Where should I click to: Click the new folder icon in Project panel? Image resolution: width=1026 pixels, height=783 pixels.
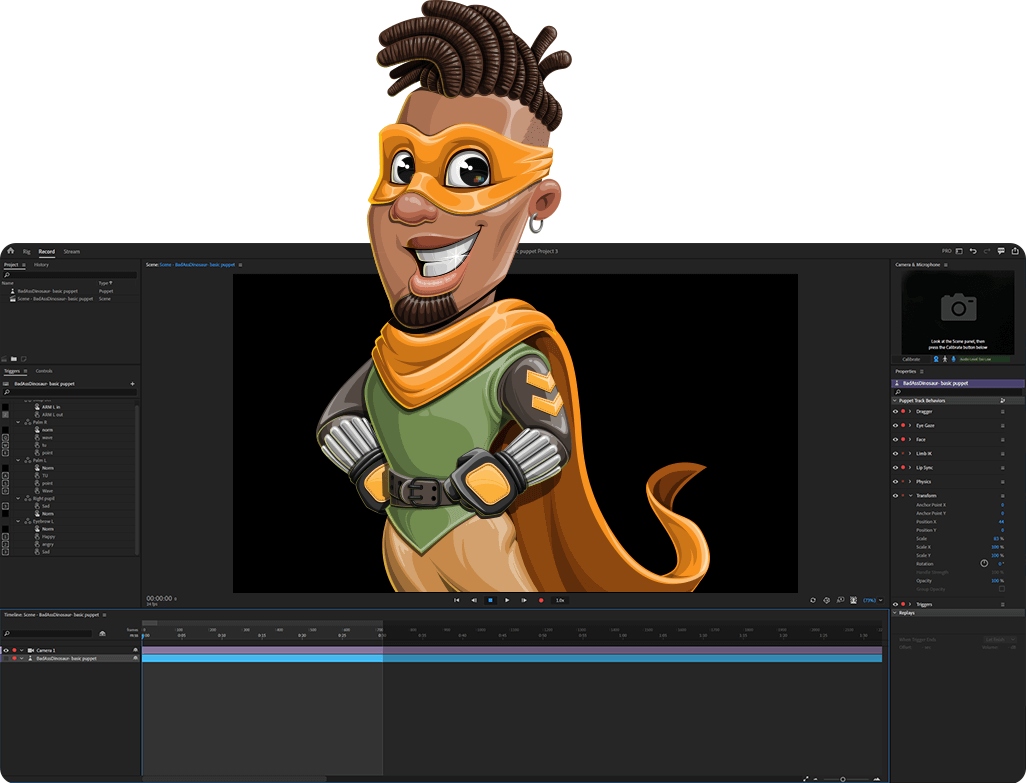point(14,358)
